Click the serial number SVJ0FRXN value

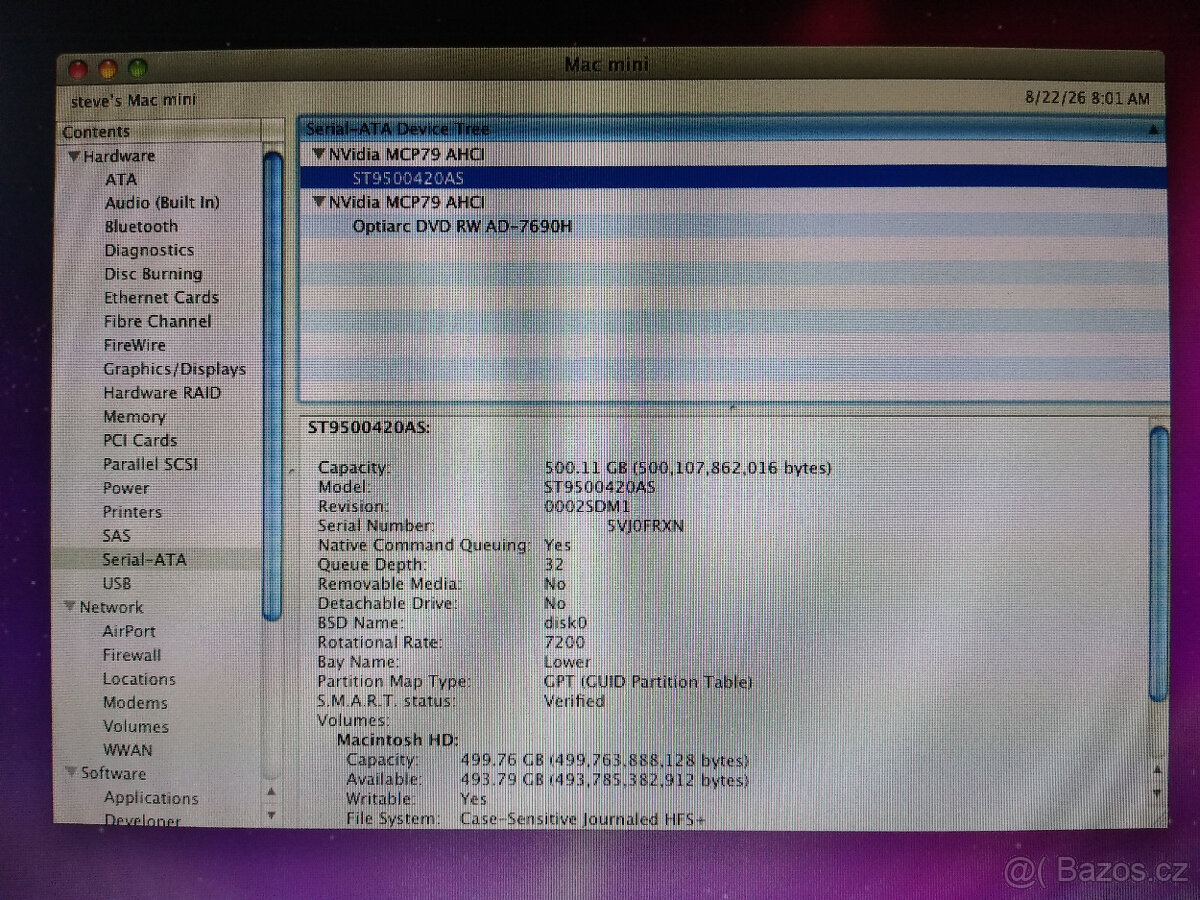645,525
